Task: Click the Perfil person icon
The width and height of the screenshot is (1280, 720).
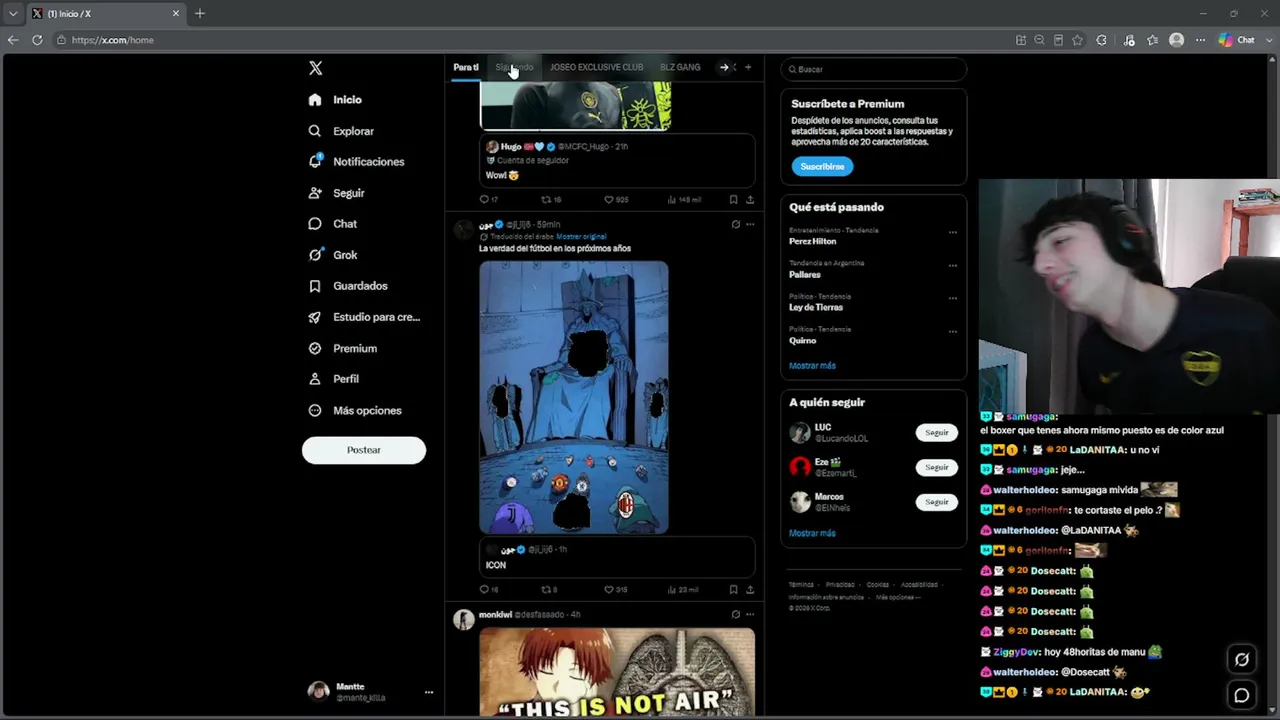Action: point(315,379)
